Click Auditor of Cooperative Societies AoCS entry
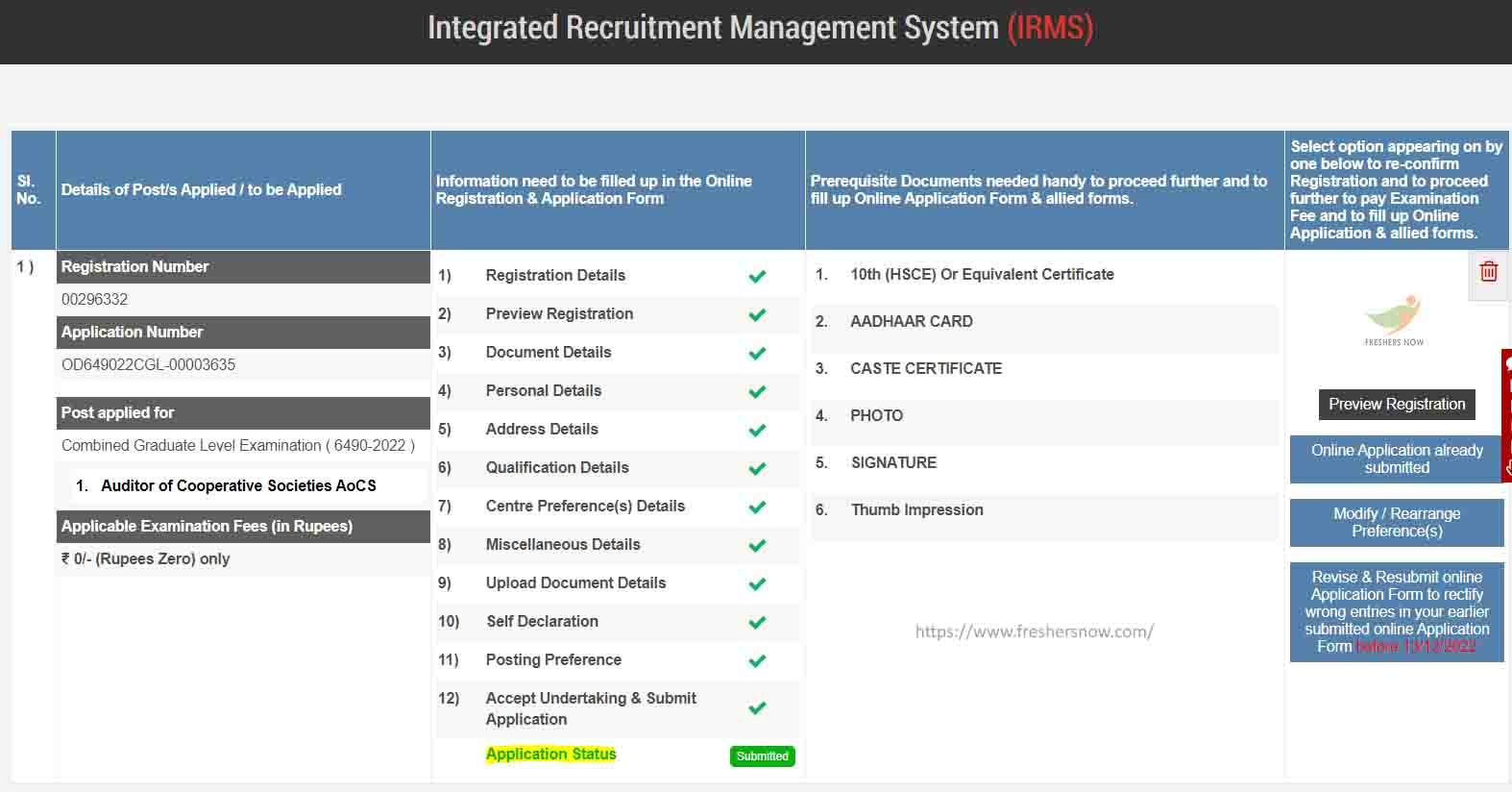Image resolution: width=1512 pixels, height=792 pixels. click(238, 485)
